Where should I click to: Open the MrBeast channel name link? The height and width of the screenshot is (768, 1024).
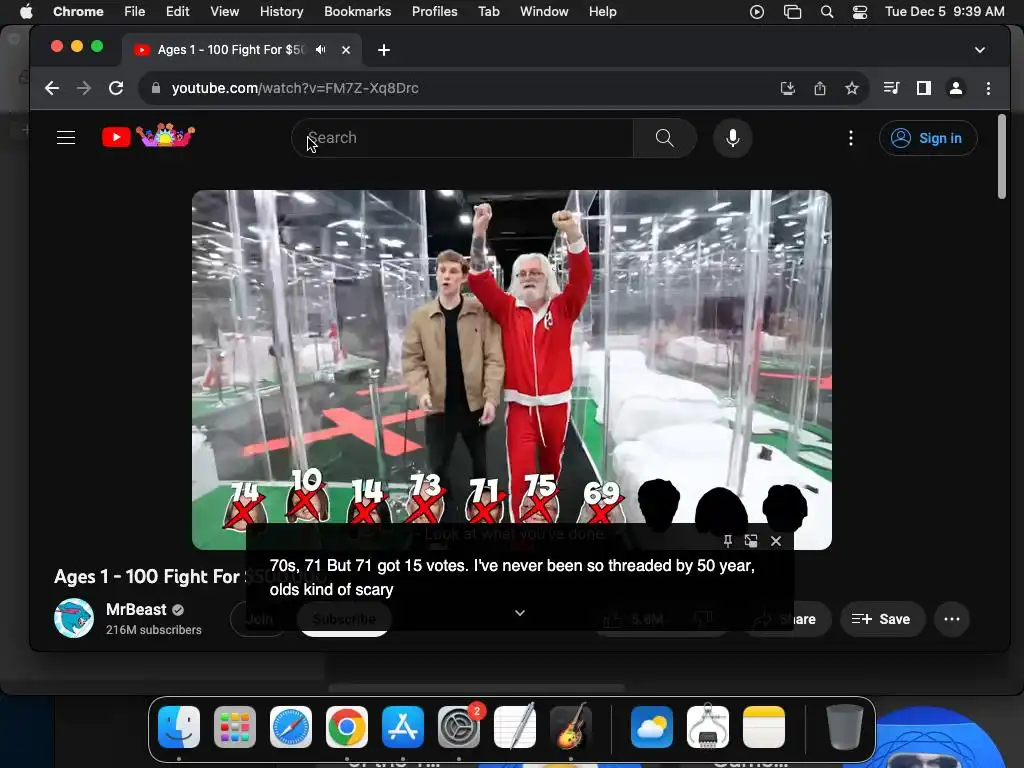tap(136, 609)
